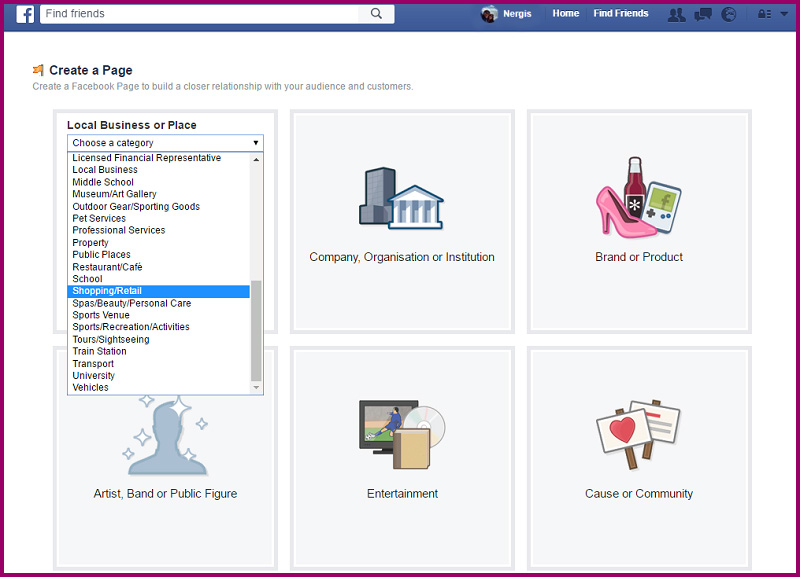Click the Company, Organisation or Institution label

pos(402,257)
